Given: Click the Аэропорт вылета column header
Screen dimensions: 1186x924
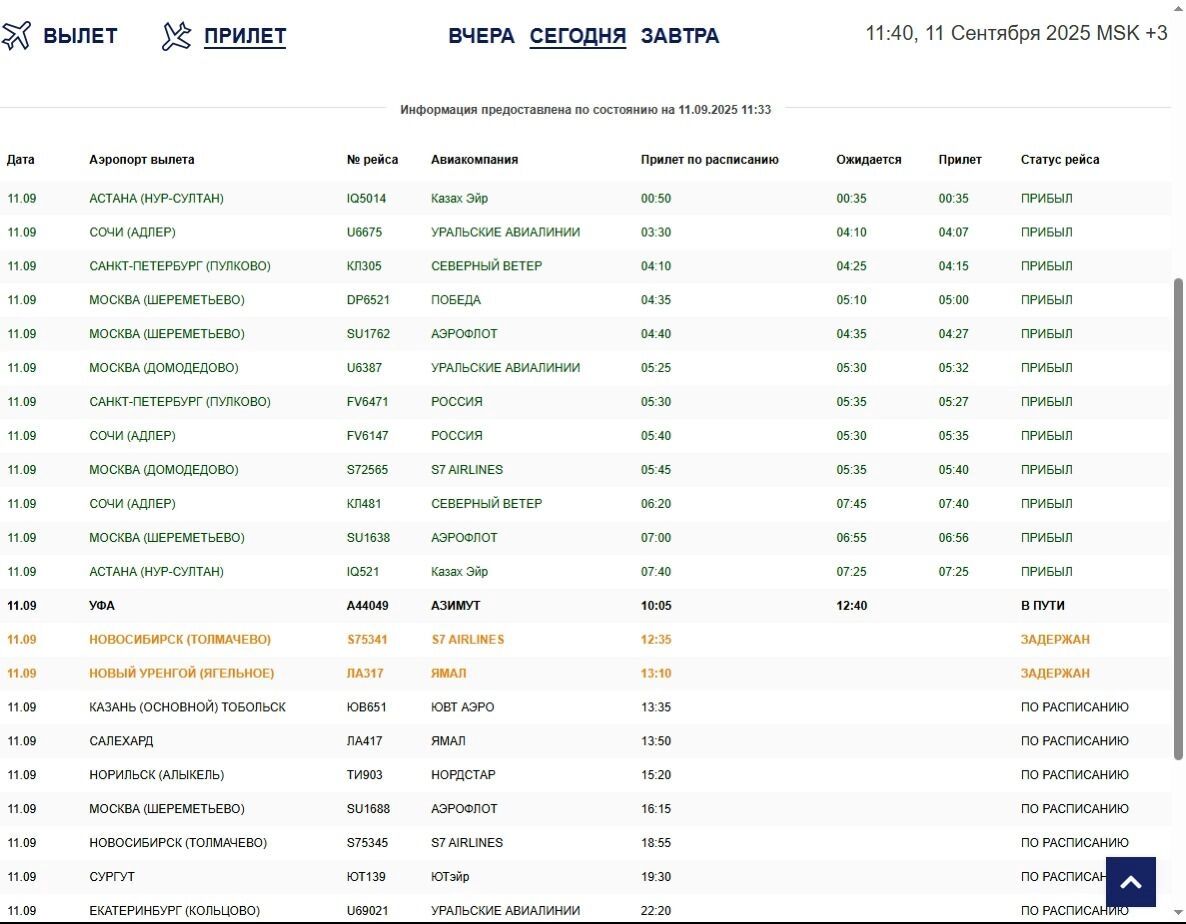Looking at the screenshot, I should (x=142, y=160).
